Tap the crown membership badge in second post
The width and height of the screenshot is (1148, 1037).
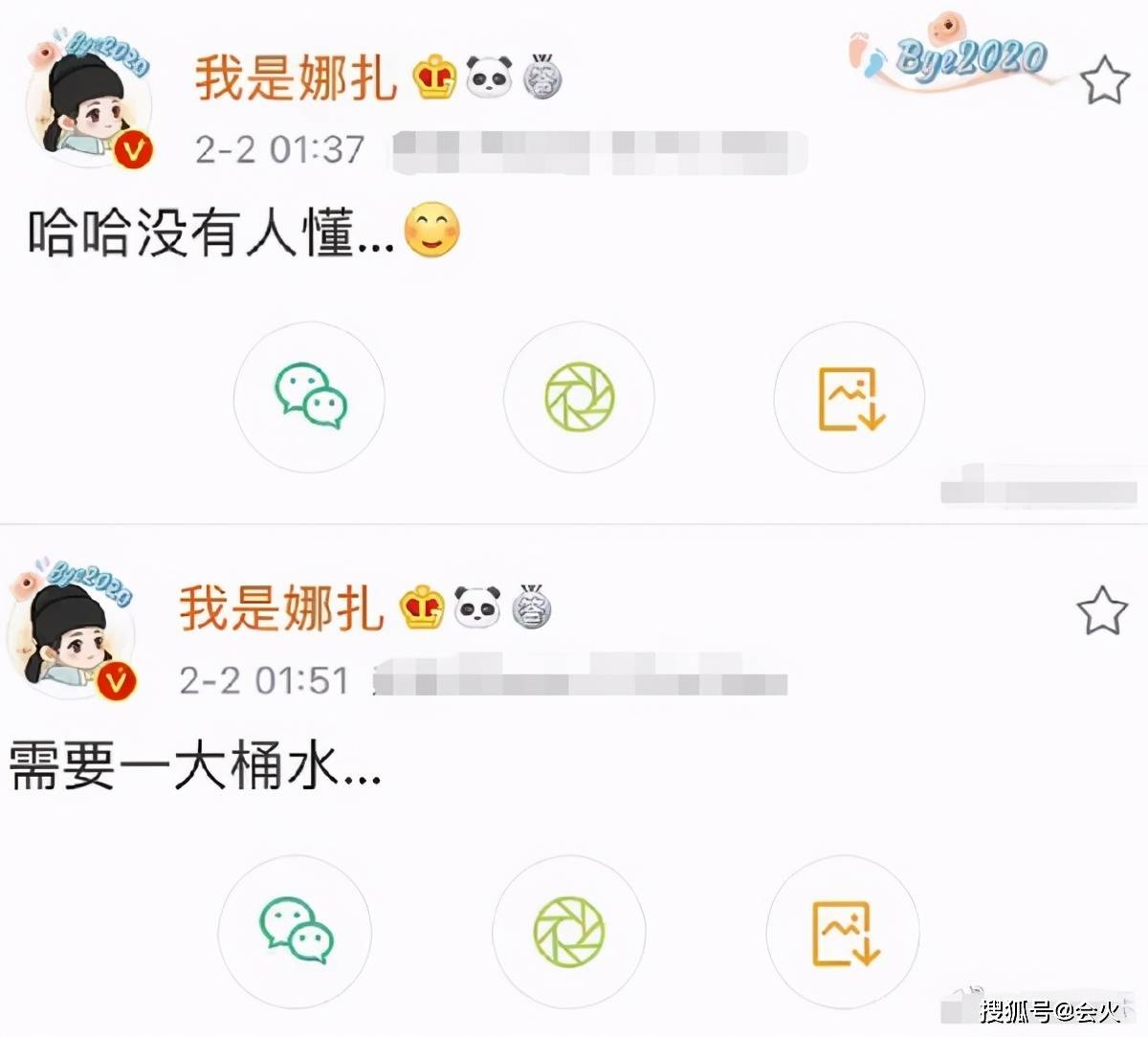(x=422, y=607)
